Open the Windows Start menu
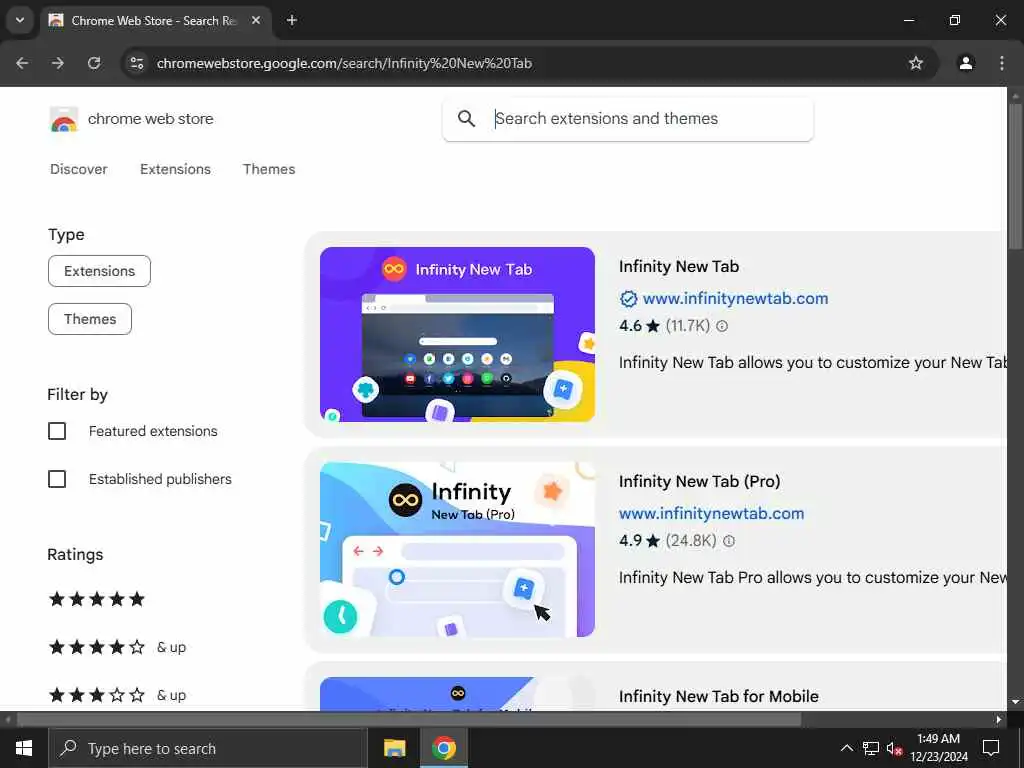Image resolution: width=1024 pixels, height=768 pixels. 24,748
